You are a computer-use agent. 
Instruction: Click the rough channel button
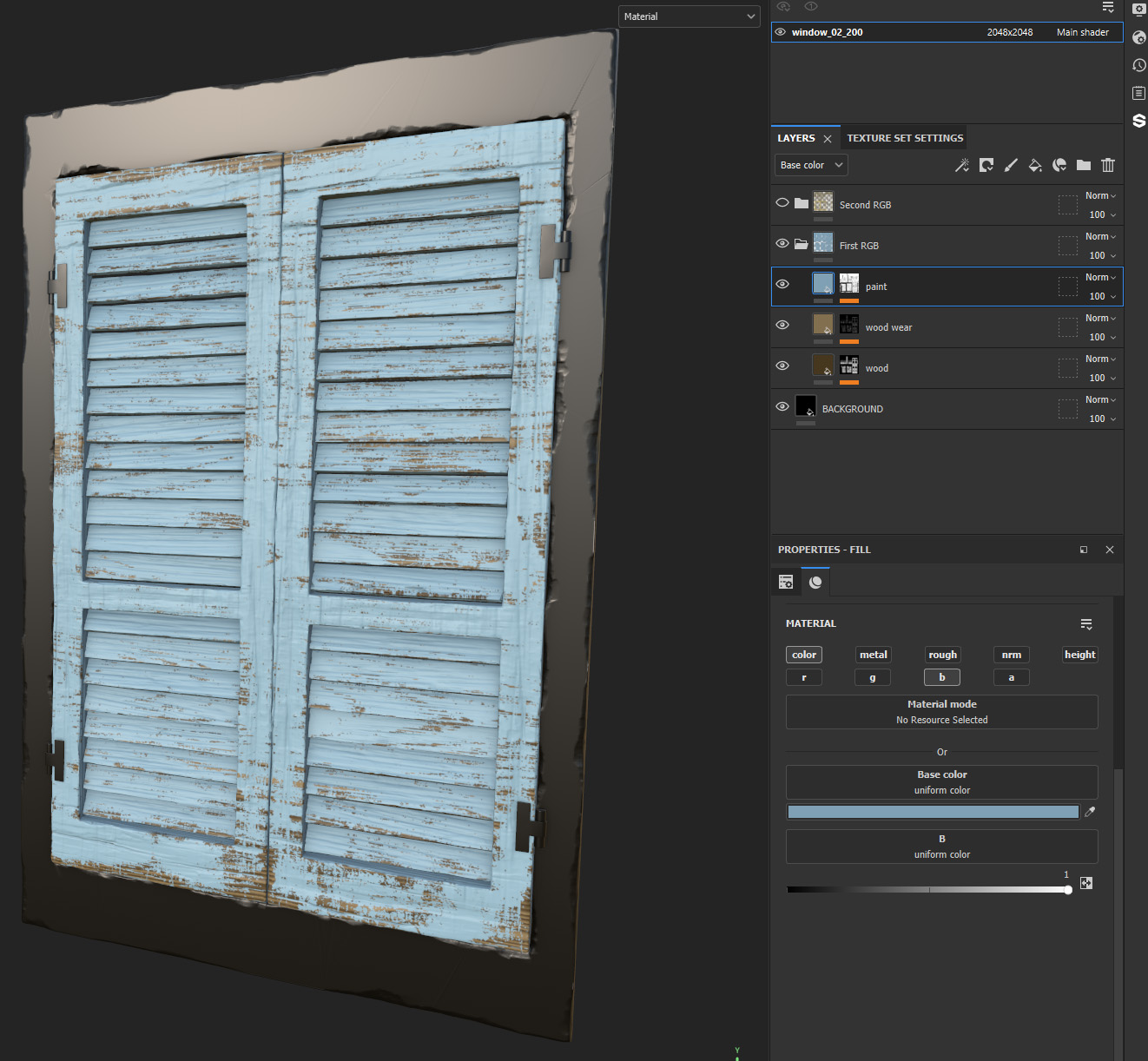pos(942,654)
